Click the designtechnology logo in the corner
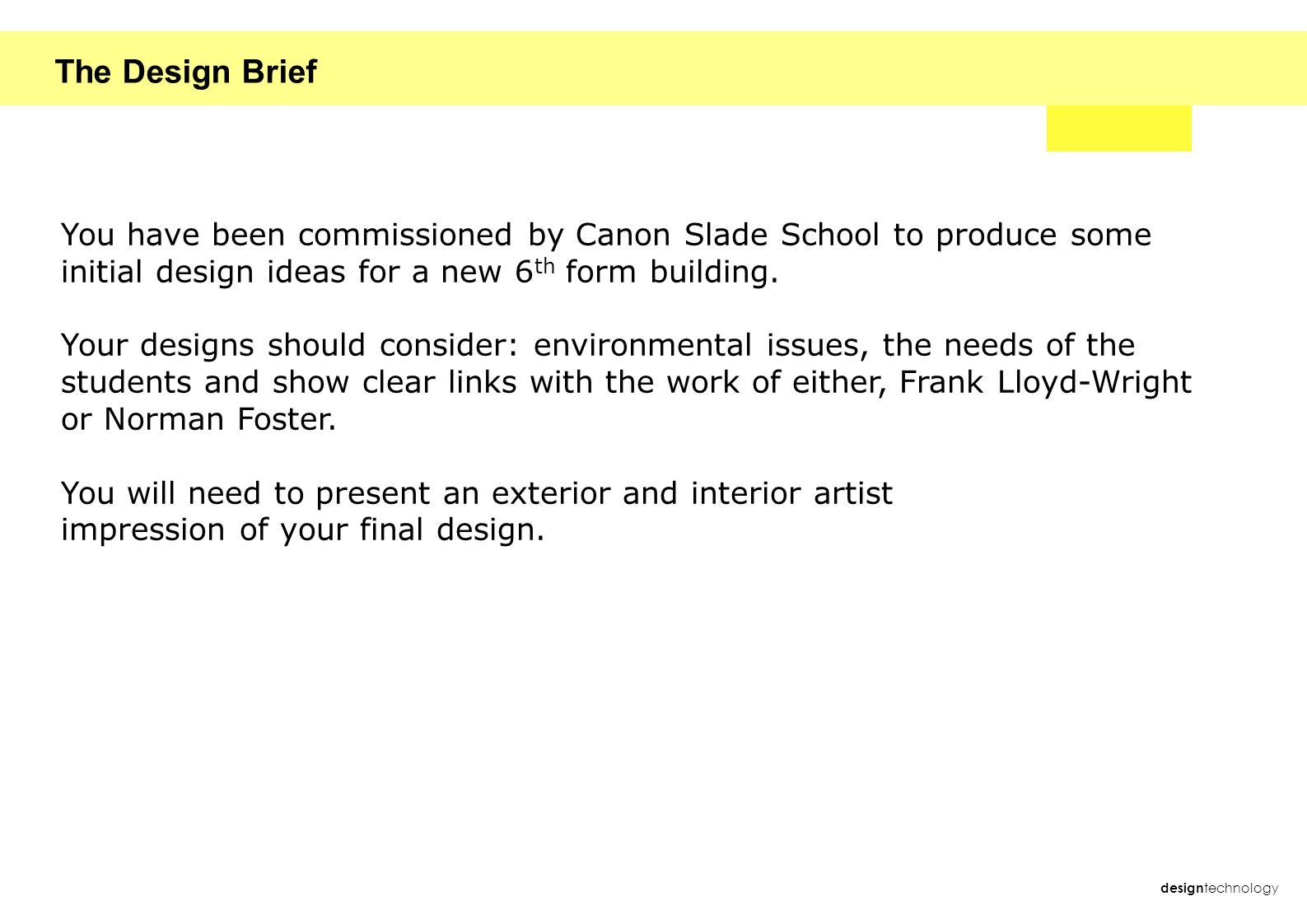The image size is (1307, 924). (x=1219, y=888)
